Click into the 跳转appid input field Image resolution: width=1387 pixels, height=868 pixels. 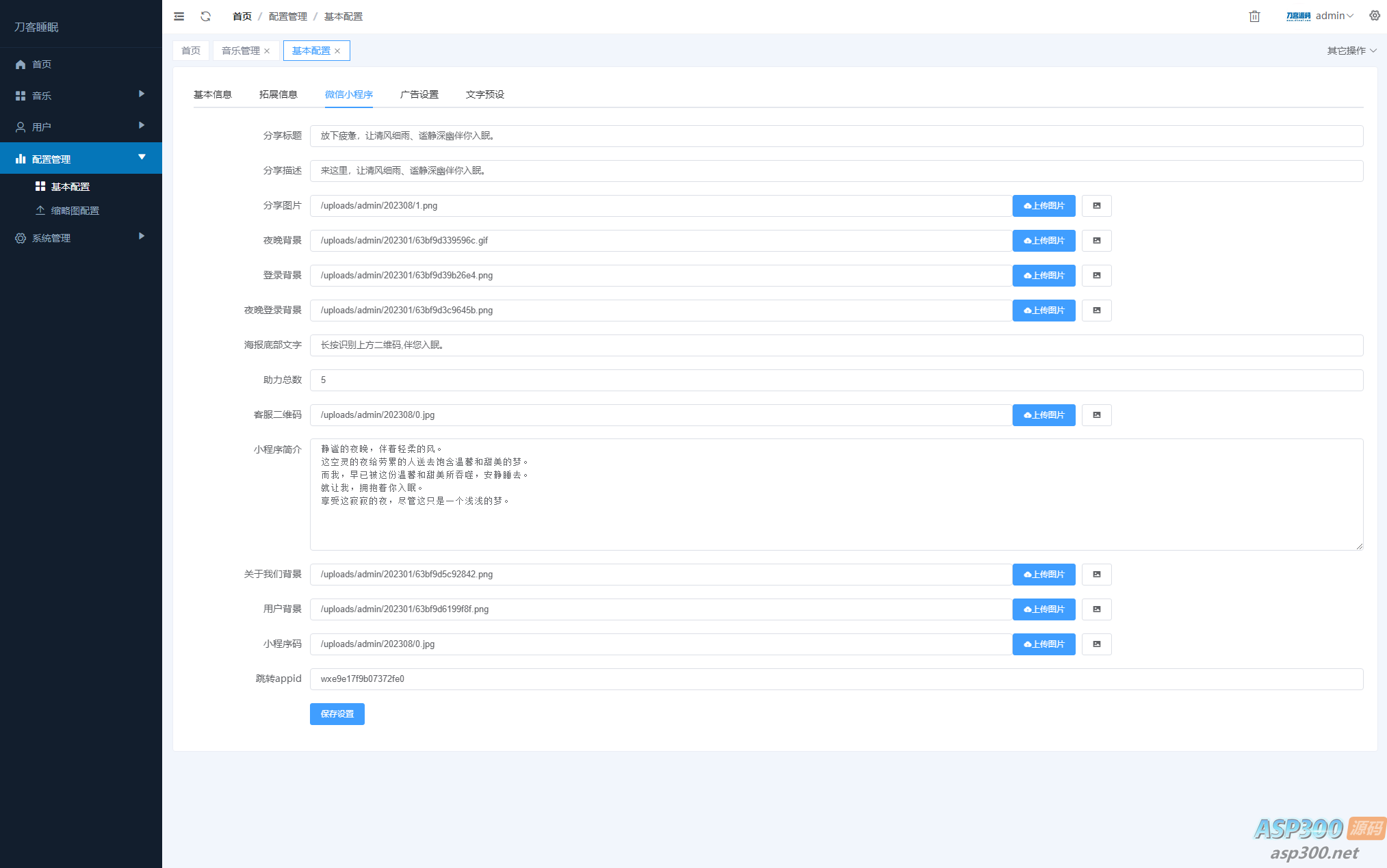pos(836,679)
